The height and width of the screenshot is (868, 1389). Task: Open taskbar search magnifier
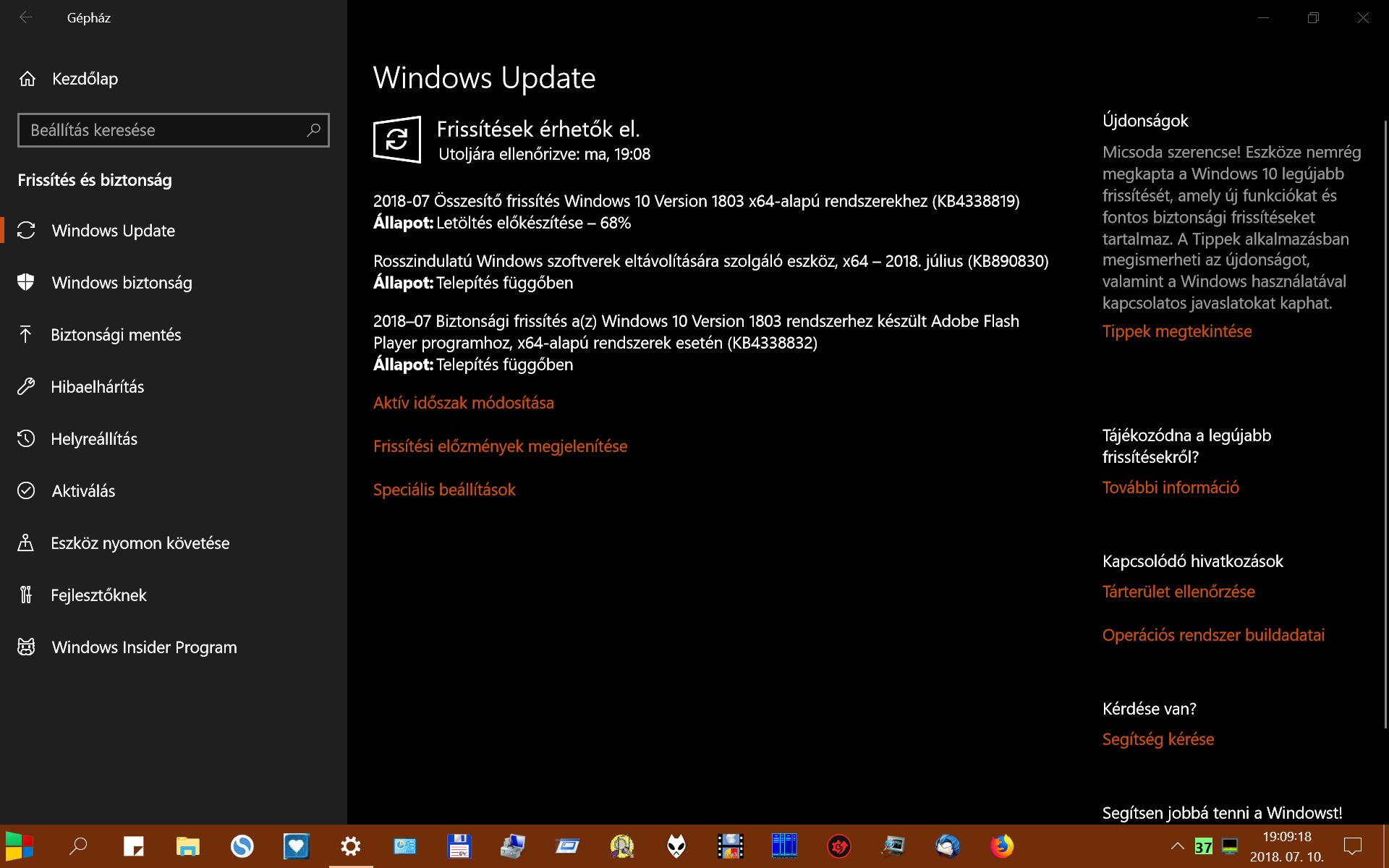(78, 846)
